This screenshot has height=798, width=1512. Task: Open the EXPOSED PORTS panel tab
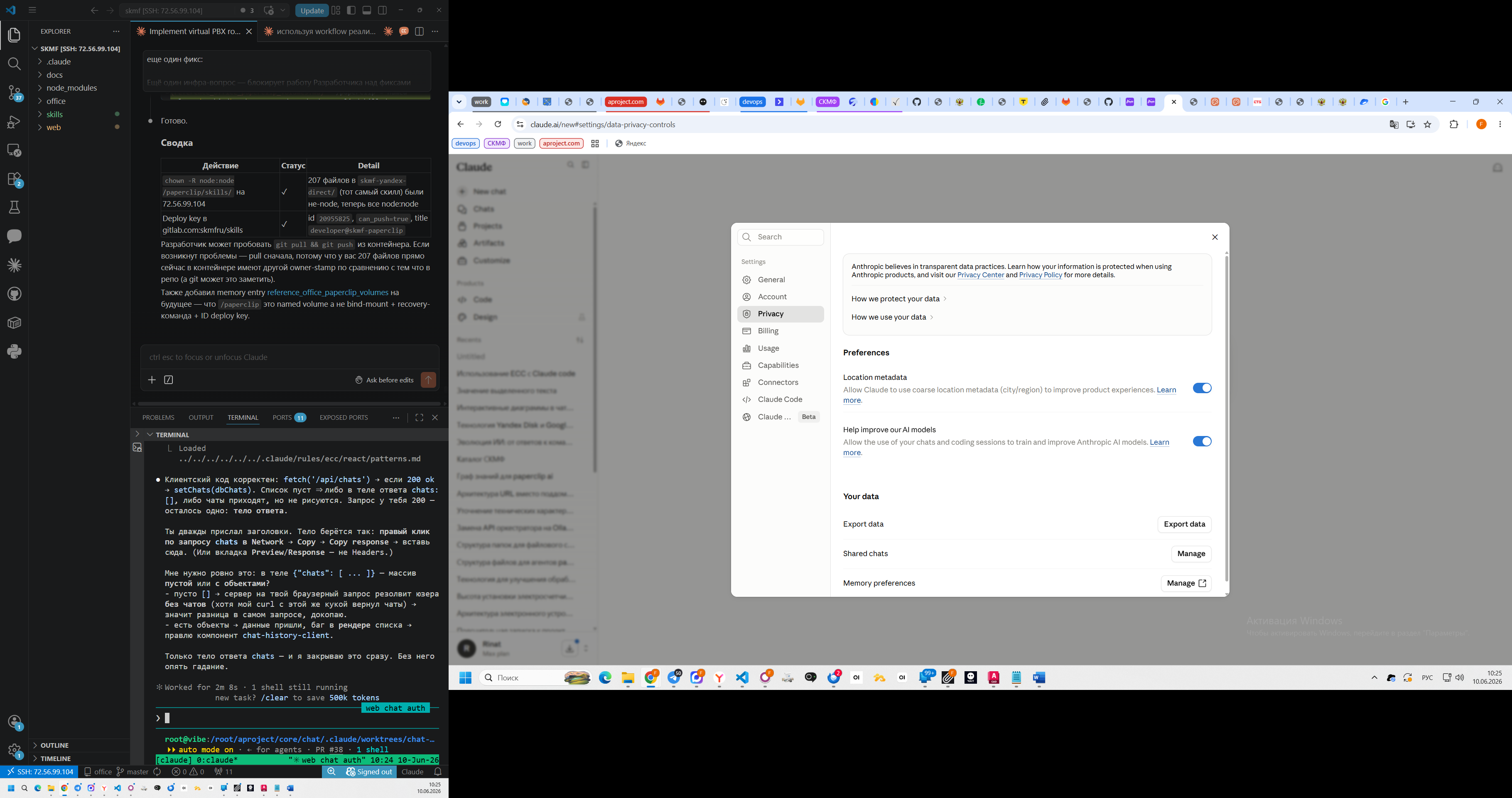click(344, 418)
